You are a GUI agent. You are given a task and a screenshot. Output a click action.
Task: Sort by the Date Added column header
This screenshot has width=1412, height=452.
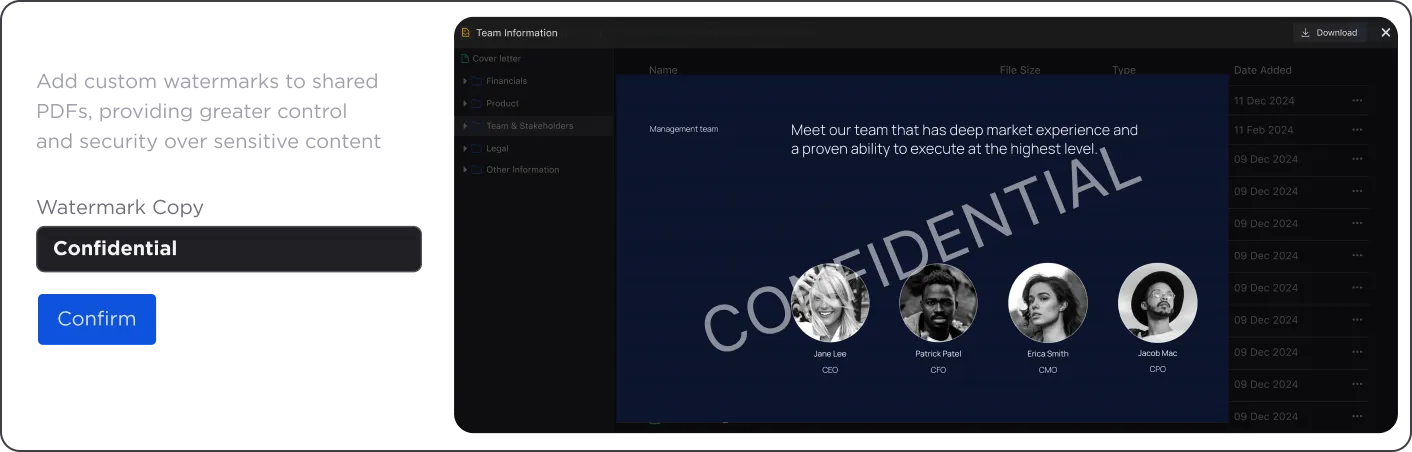pos(1263,71)
